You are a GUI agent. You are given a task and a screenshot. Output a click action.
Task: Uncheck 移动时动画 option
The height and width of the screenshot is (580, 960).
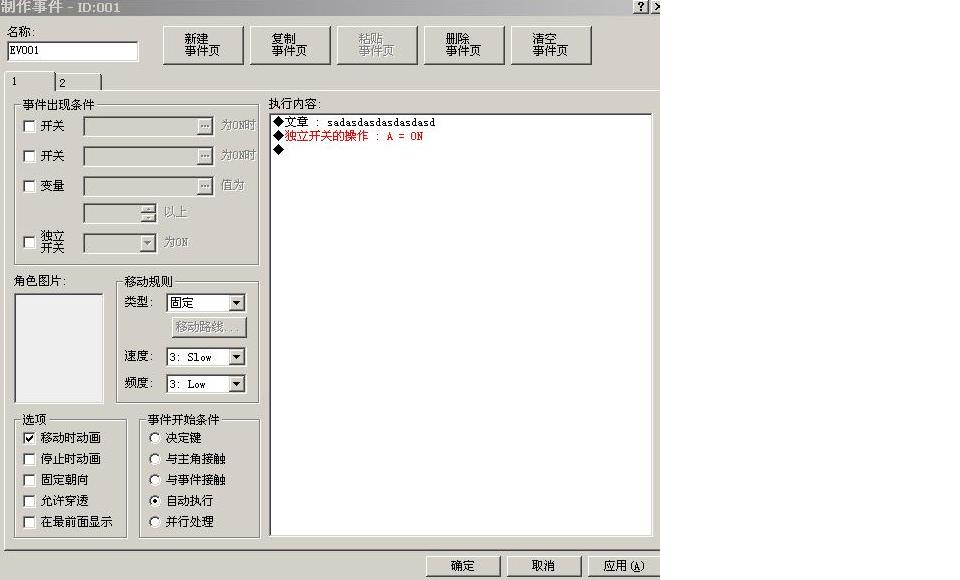click(x=29, y=438)
